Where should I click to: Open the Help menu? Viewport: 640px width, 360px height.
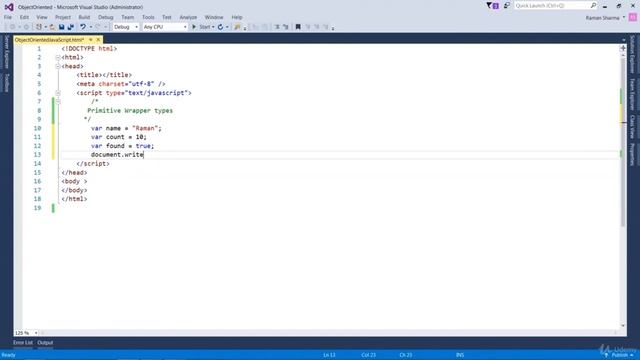click(237, 17)
